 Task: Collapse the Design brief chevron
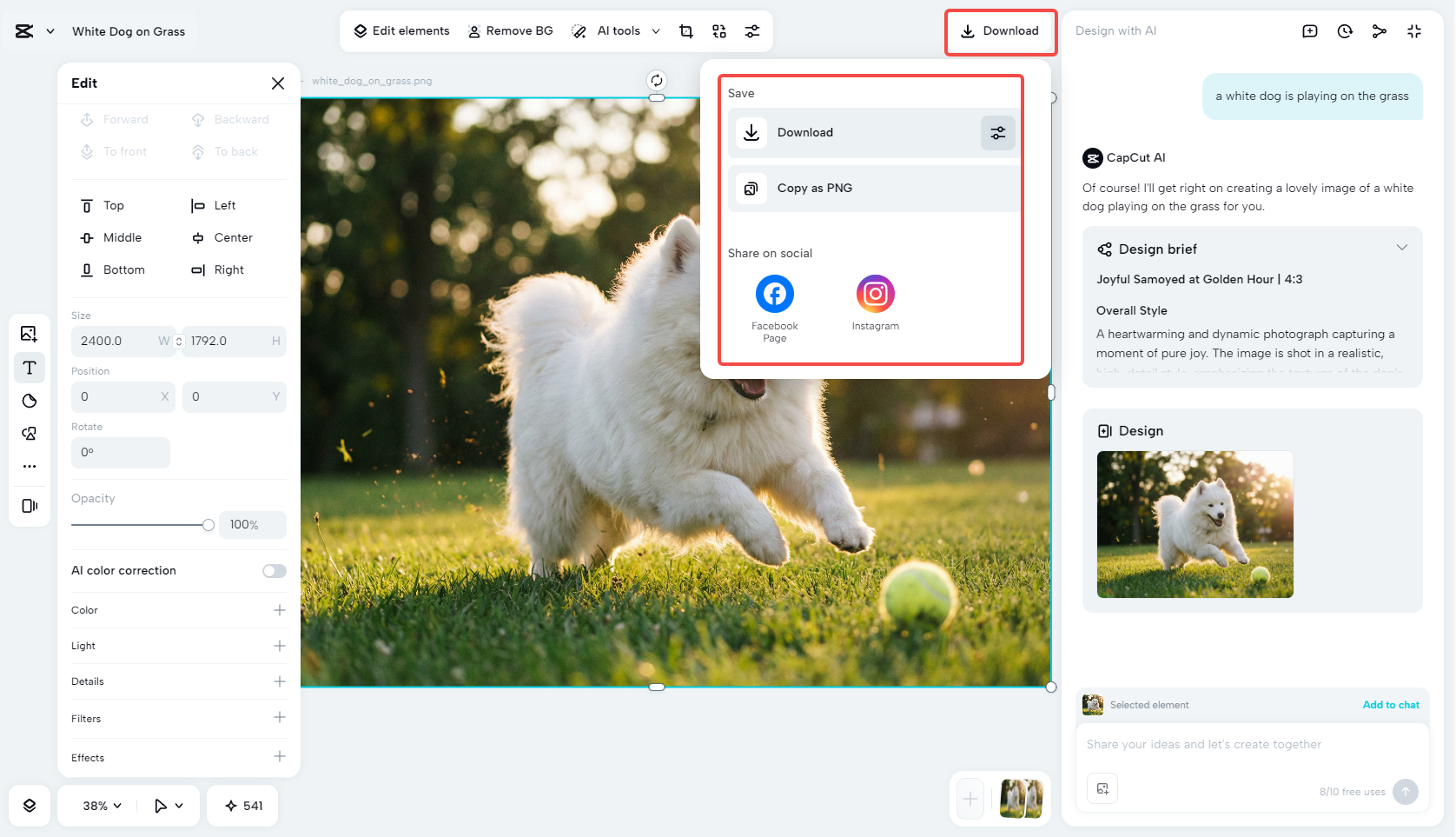pos(1402,248)
